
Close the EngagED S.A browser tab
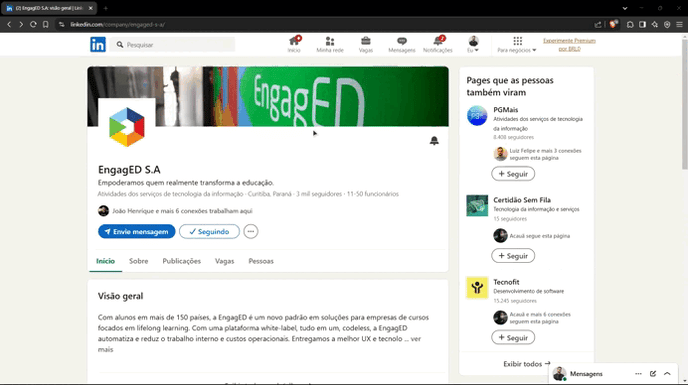91,8
